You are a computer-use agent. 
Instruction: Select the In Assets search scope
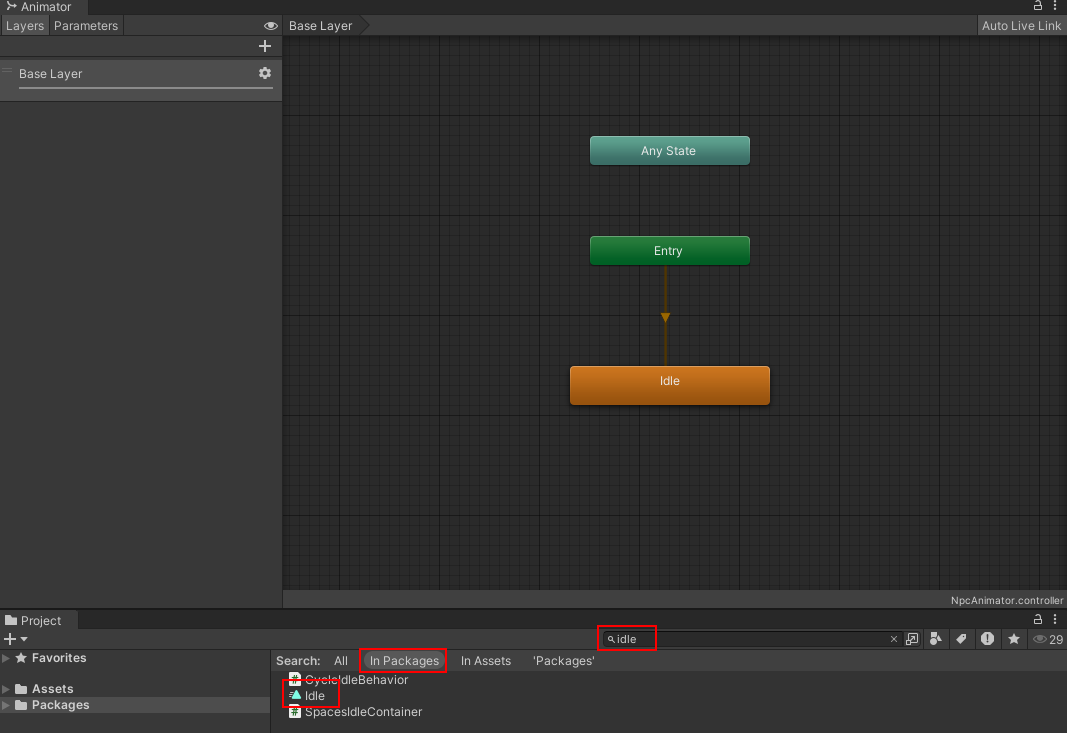click(486, 660)
